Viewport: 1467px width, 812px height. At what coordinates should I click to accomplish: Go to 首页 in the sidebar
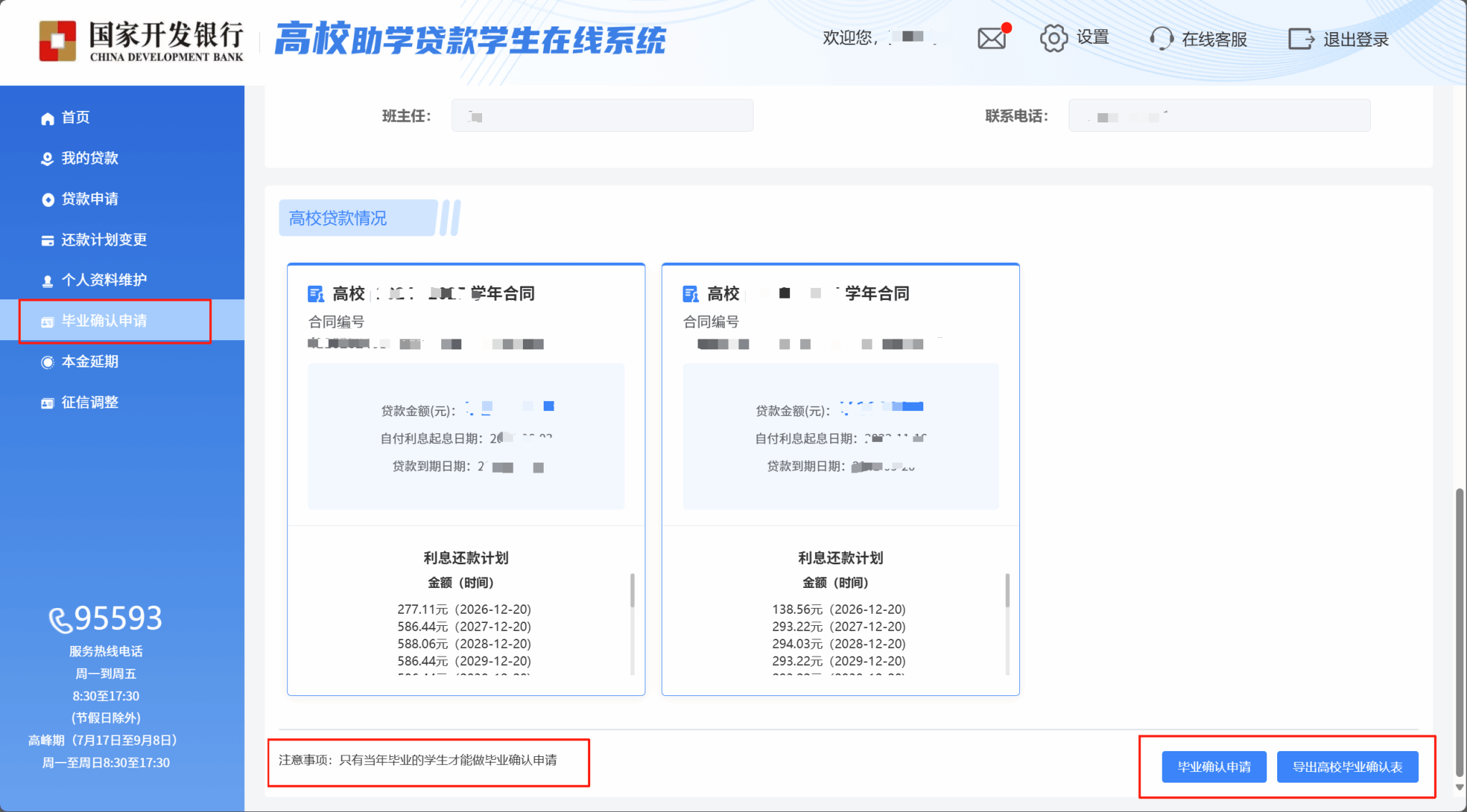click(x=75, y=117)
